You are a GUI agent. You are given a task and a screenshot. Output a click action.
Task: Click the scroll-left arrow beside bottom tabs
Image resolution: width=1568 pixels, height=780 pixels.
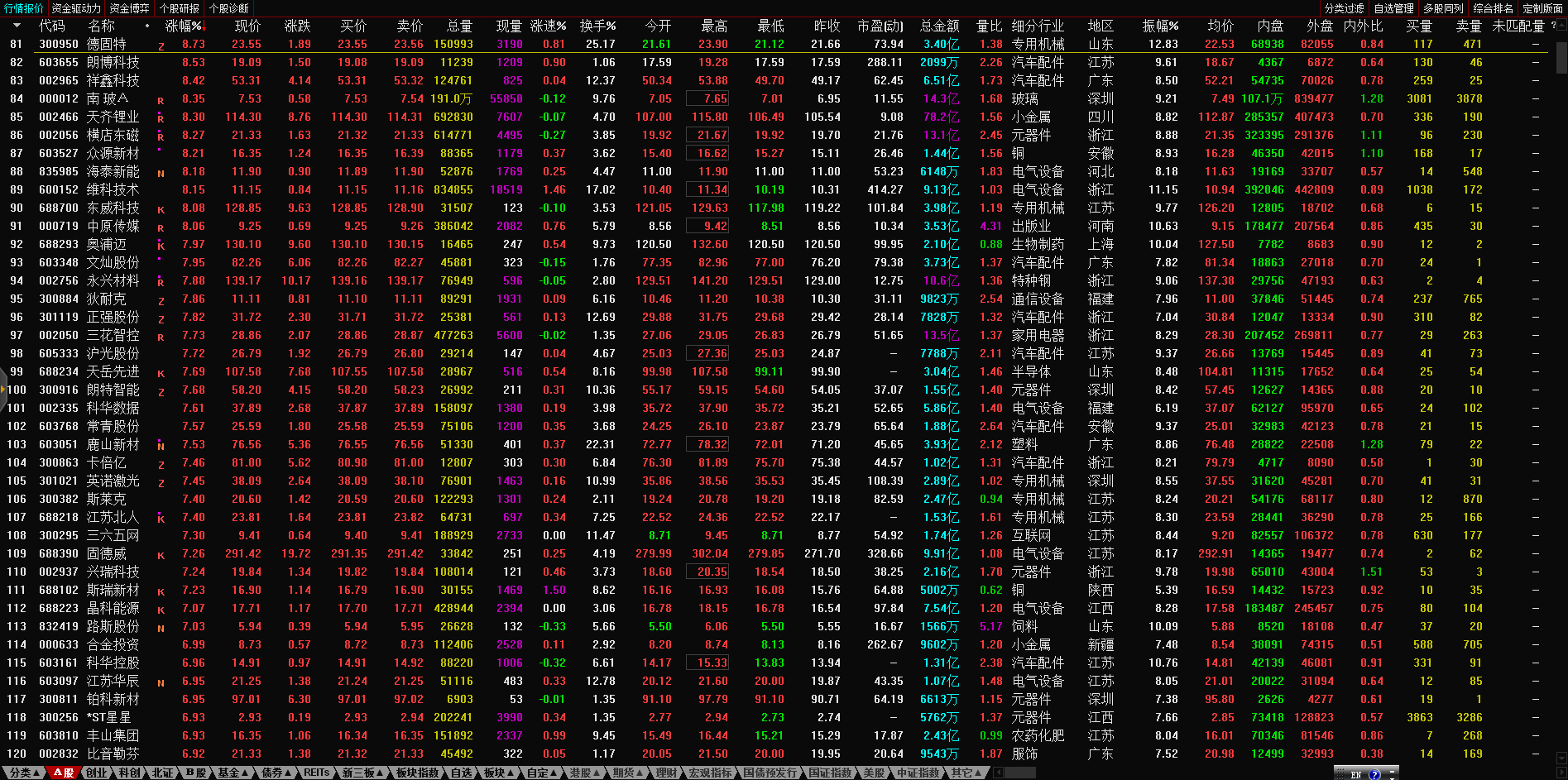999,773
